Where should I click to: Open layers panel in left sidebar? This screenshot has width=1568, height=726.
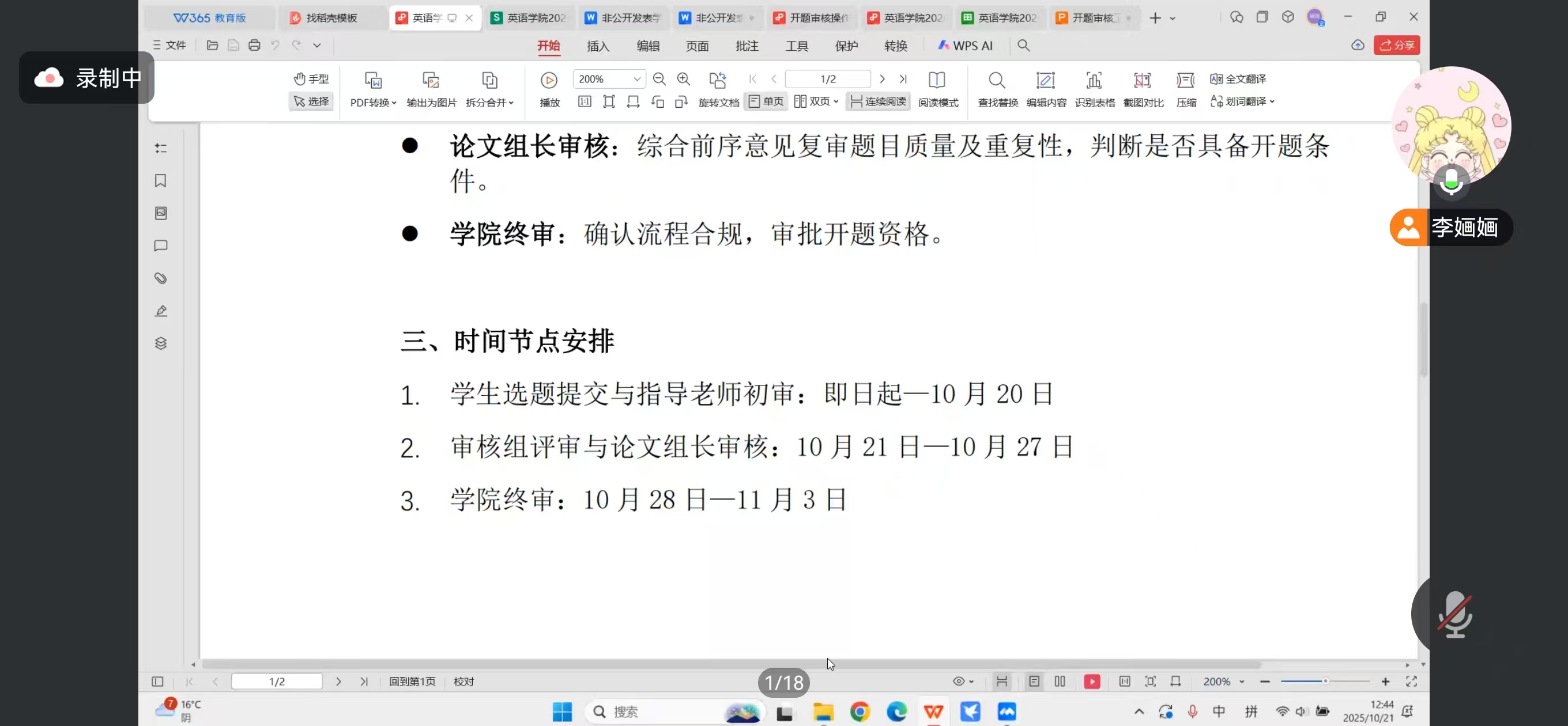pos(161,343)
